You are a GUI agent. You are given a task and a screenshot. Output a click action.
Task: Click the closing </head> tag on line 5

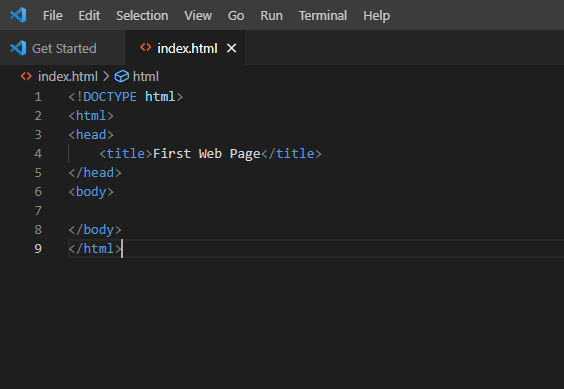coord(95,173)
